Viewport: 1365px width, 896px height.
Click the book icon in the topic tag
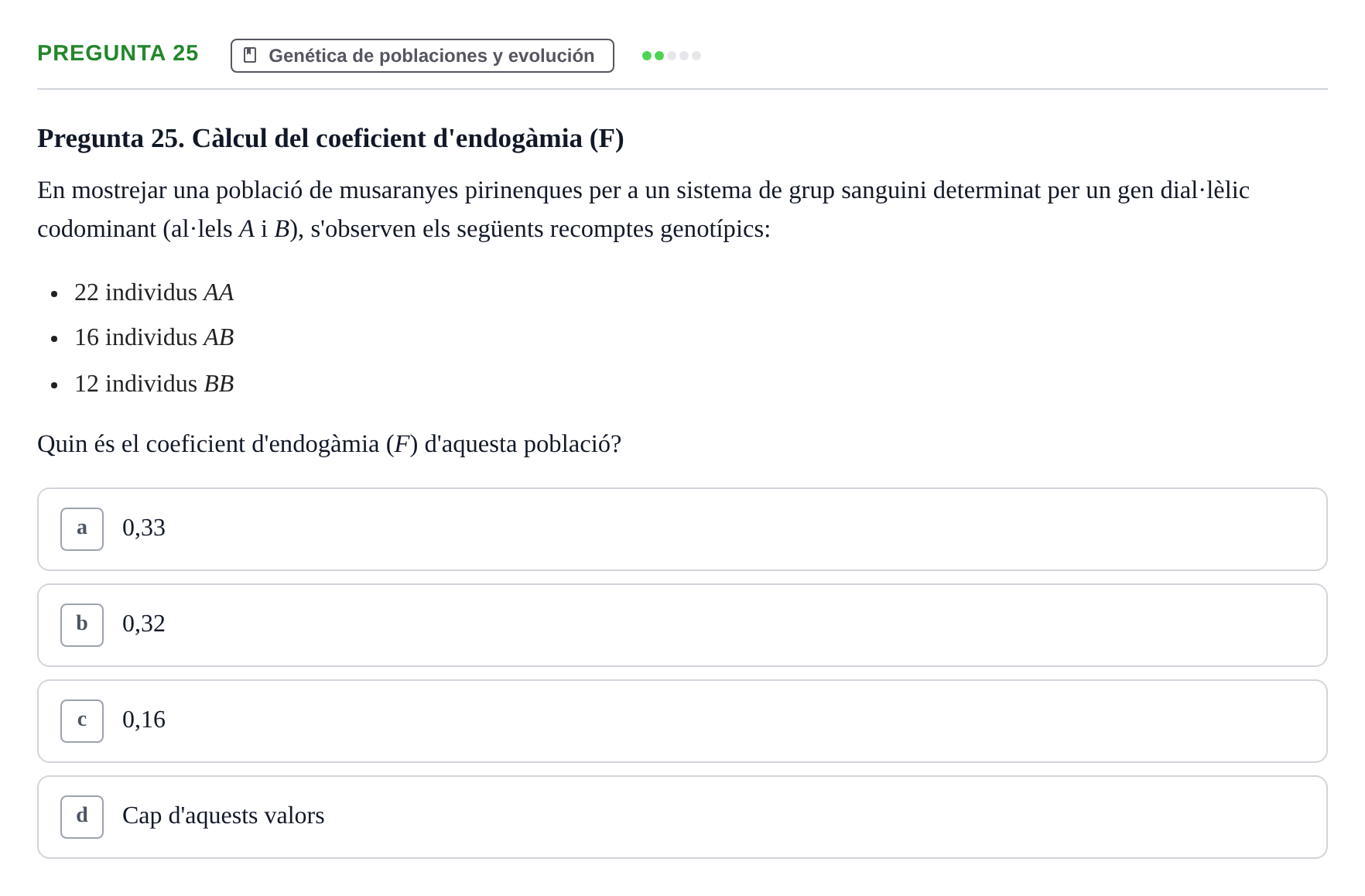250,56
